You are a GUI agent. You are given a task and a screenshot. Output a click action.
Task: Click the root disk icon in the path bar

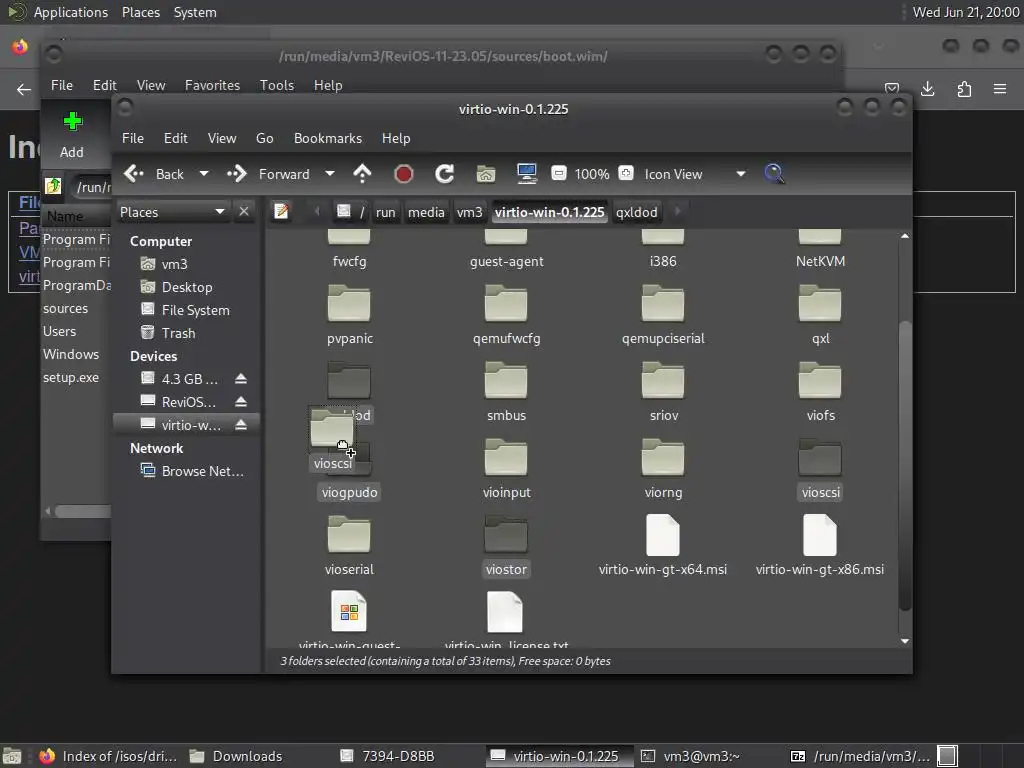[344, 212]
